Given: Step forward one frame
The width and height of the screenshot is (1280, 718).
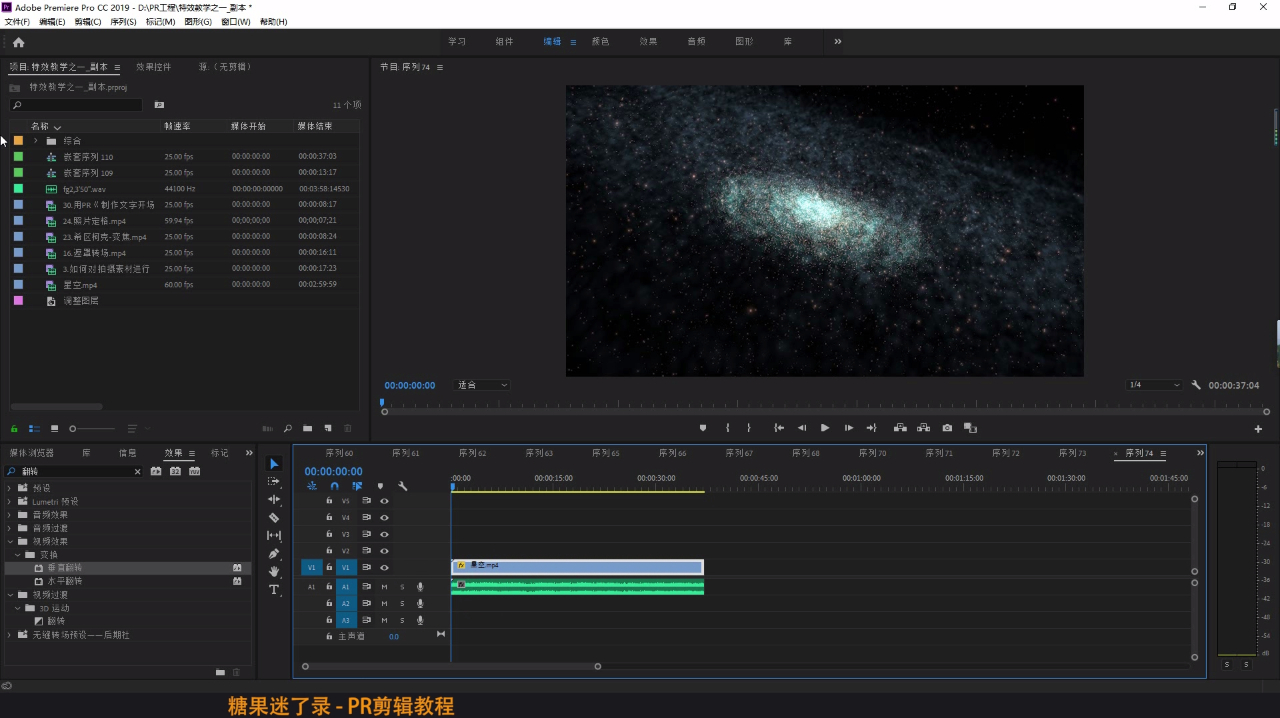Looking at the screenshot, I should (x=849, y=428).
